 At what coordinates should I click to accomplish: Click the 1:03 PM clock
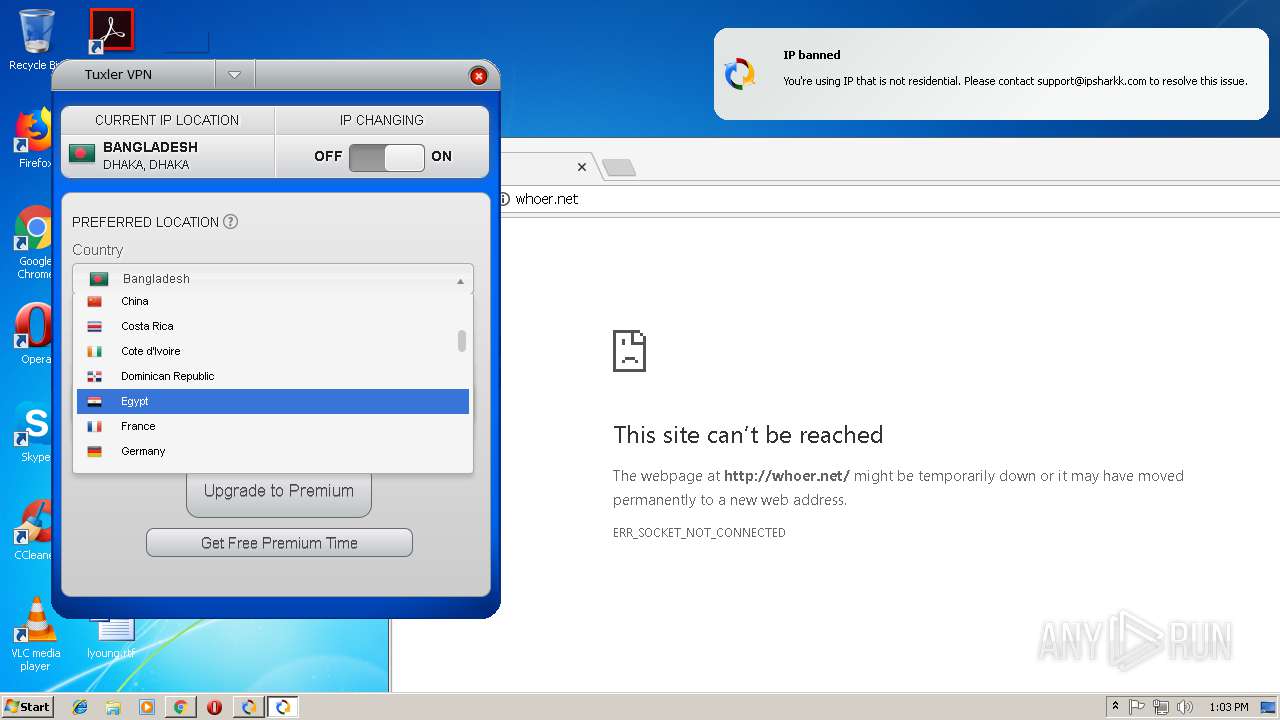[1229, 707]
